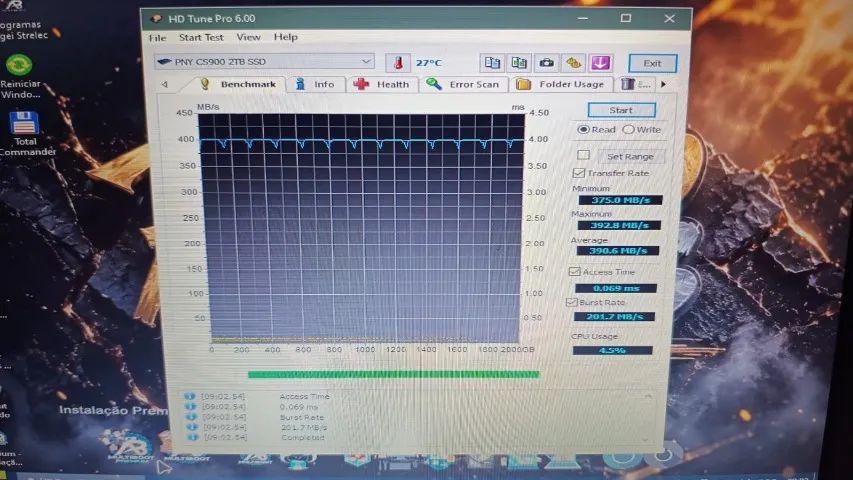Click the Error Scan magnifier icon
This screenshot has height=480, width=853.
434,84
